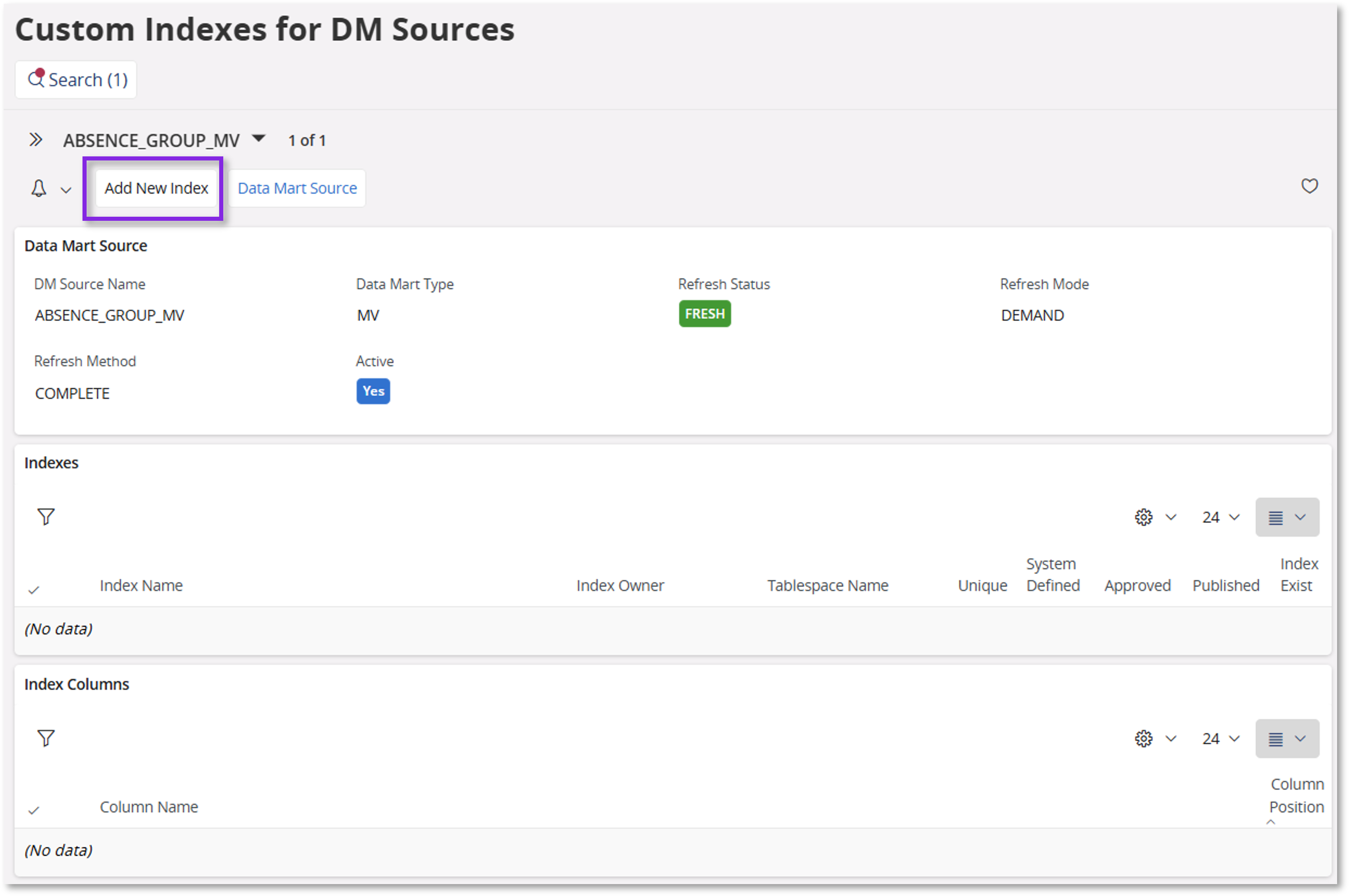Viewport: 1349px width, 896px height.
Task: Sort by Index Owner column
Action: coord(620,585)
